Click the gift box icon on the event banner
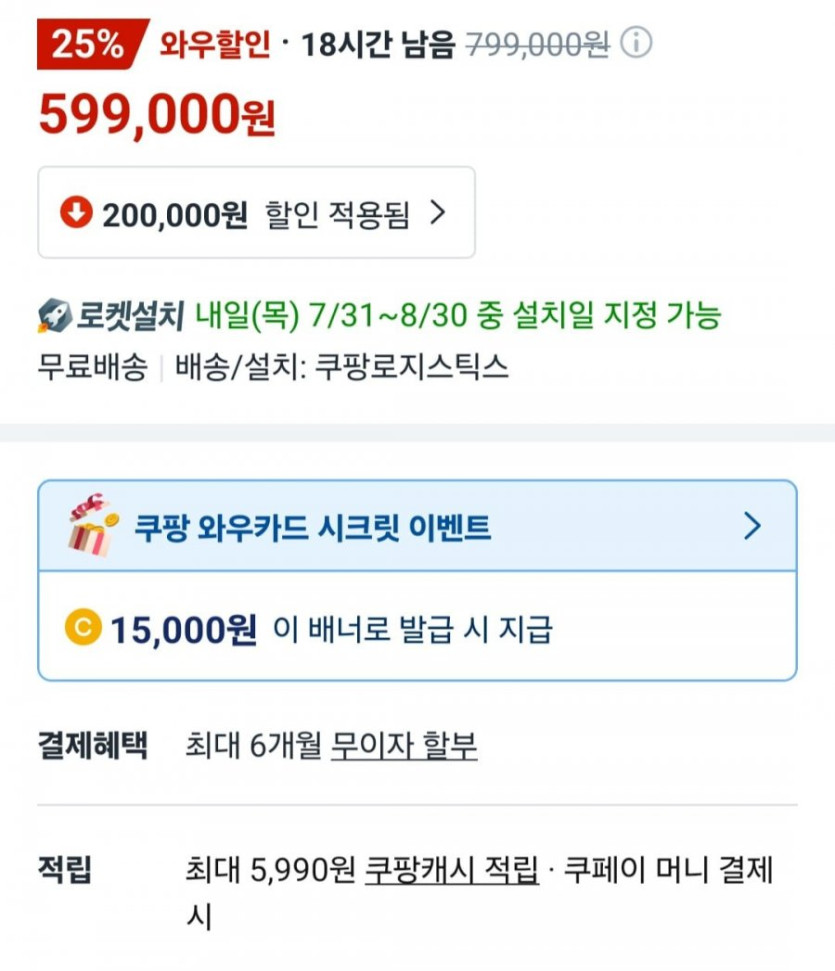835x971 pixels. 91,527
